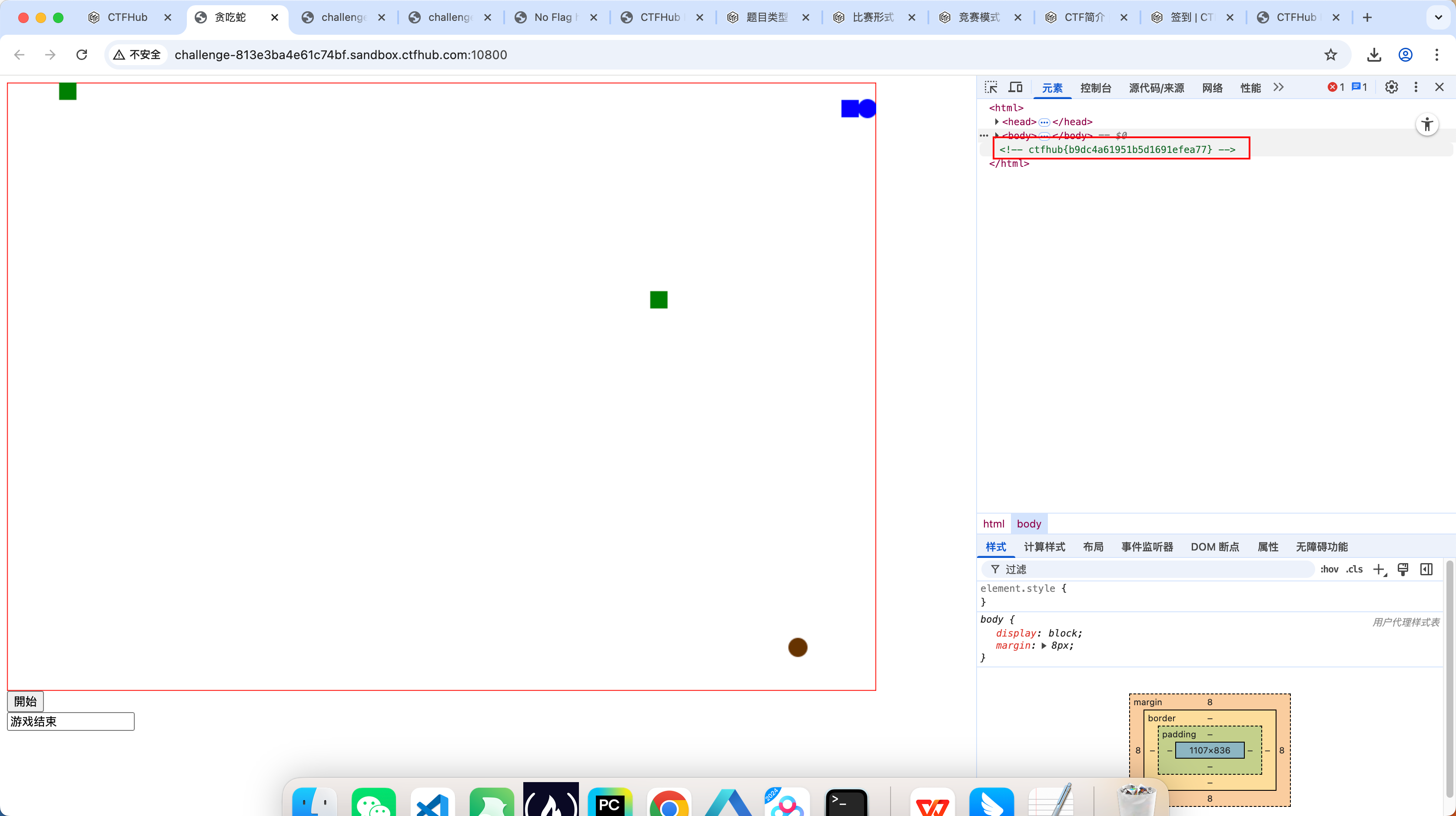
Task: Click the inspect element picker icon
Action: [x=991, y=87]
